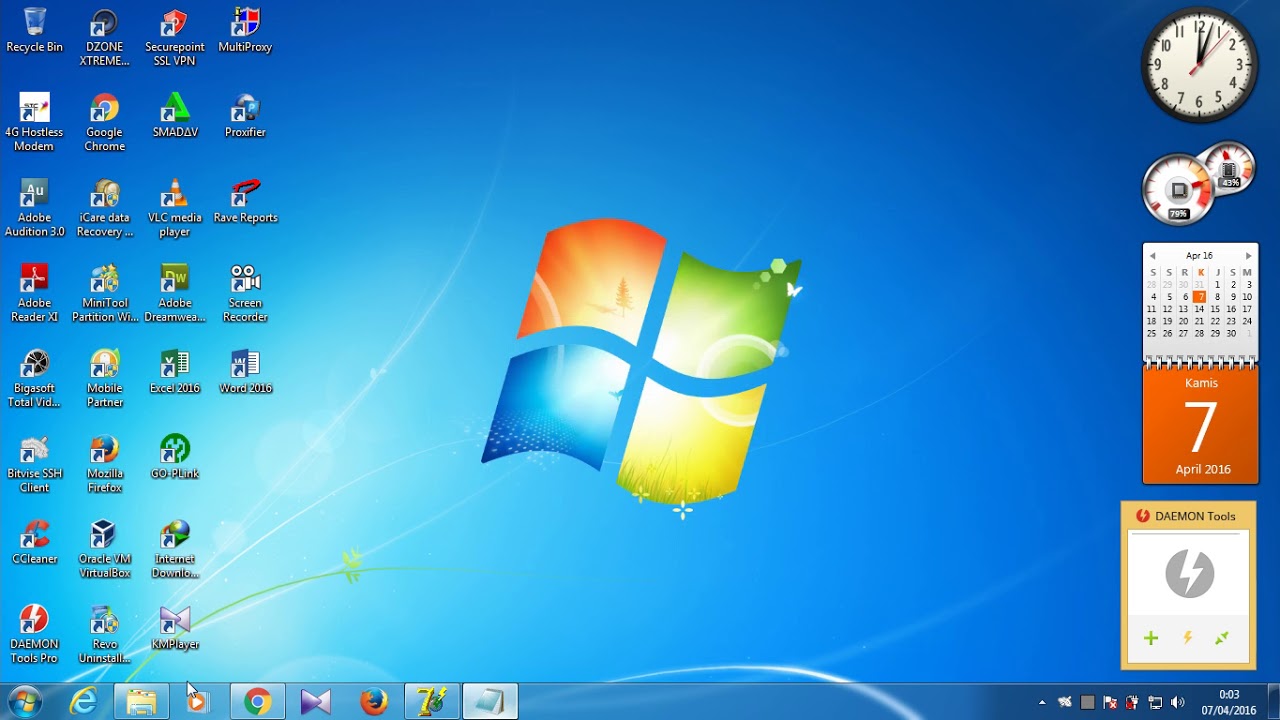
Task: Go to previous month in calendar gadget
Action: pyautogui.click(x=1152, y=256)
